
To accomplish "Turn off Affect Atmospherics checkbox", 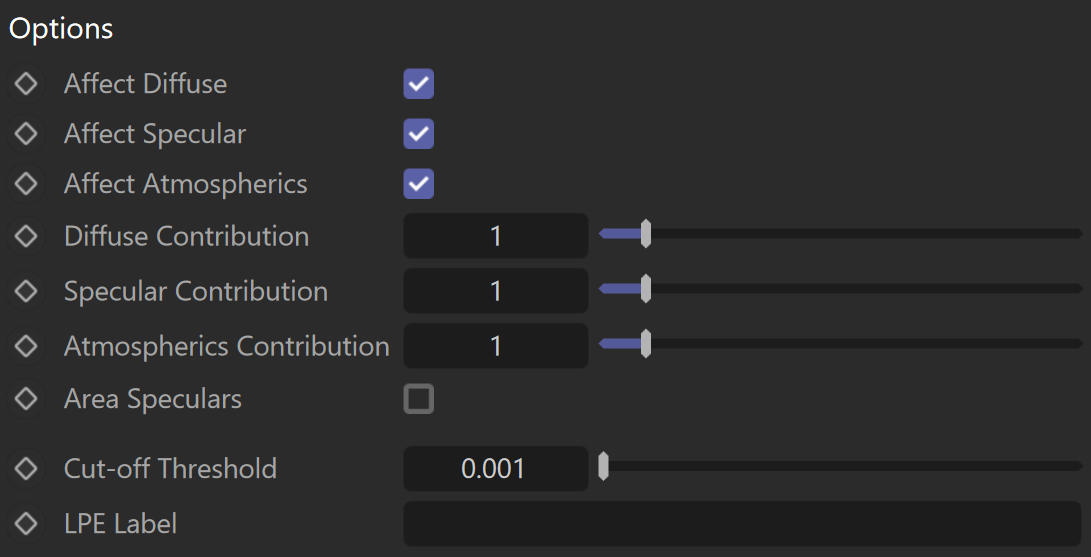I will point(419,184).
